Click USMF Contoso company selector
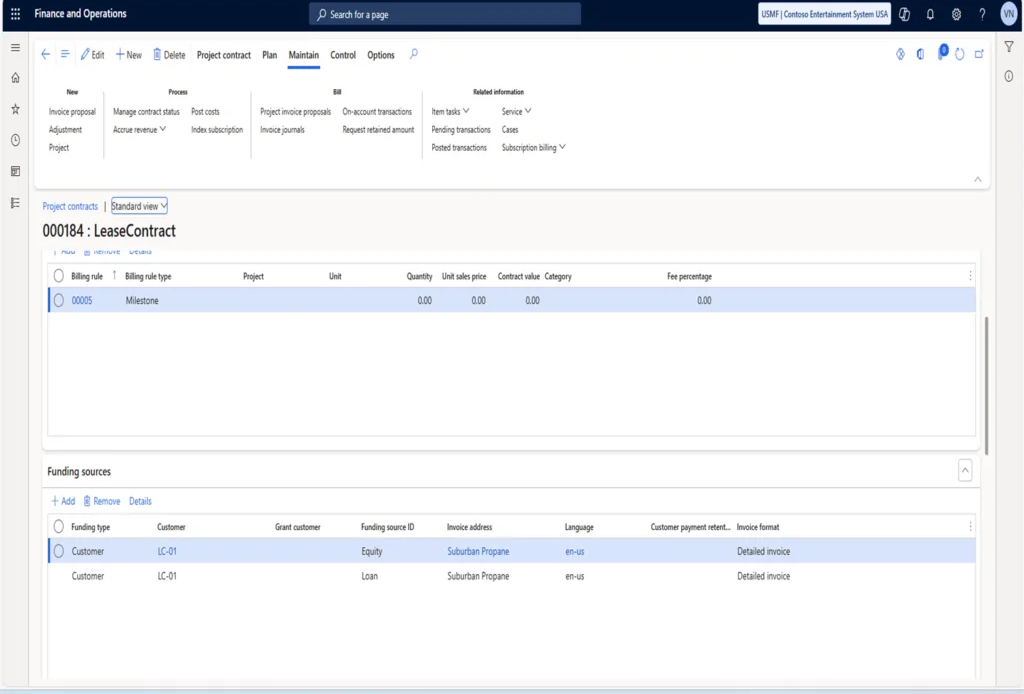The height and width of the screenshot is (694, 1024). (824, 14)
